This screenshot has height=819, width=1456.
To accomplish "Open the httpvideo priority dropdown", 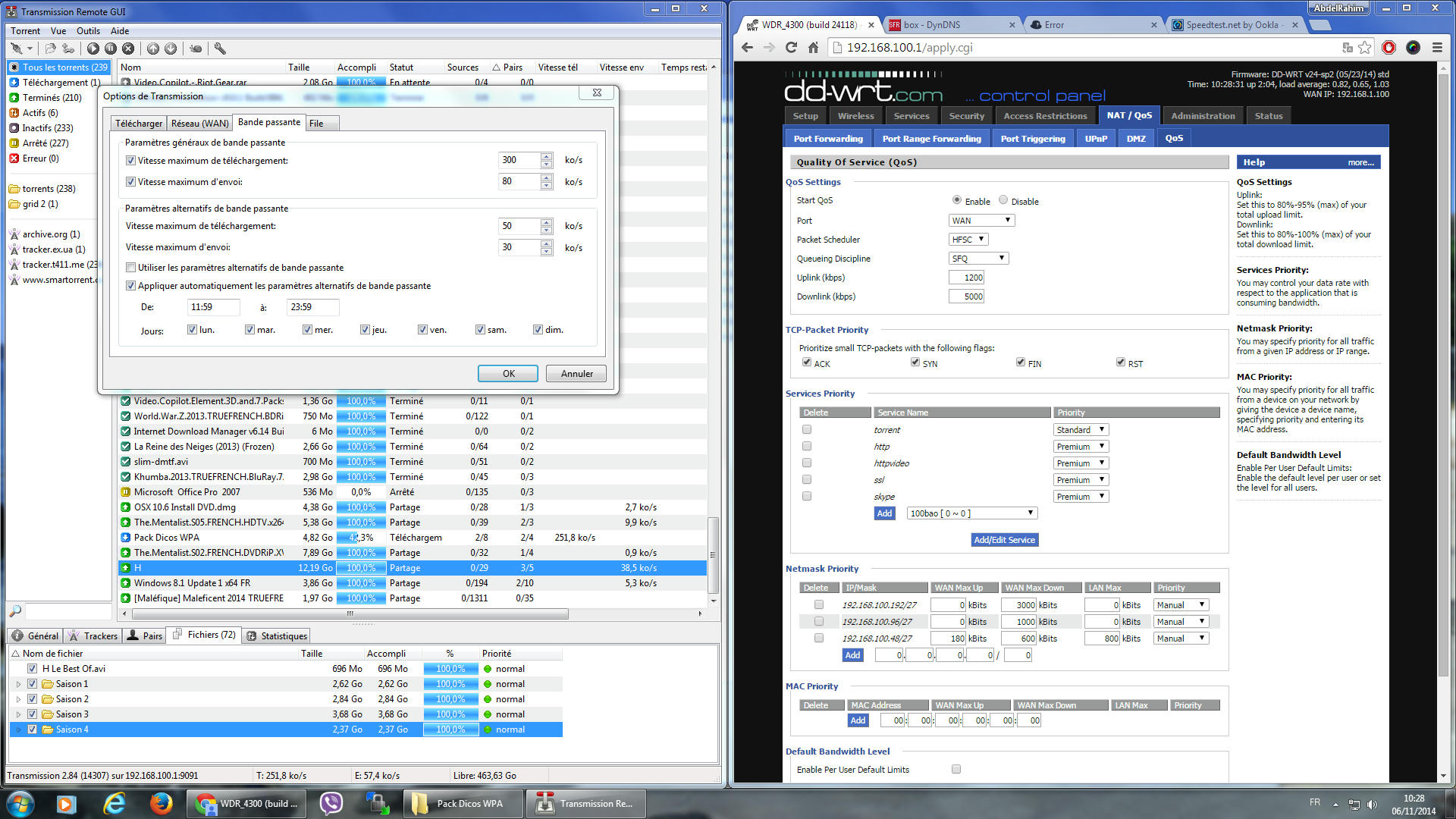I will pyautogui.click(x=1081, y=463).
